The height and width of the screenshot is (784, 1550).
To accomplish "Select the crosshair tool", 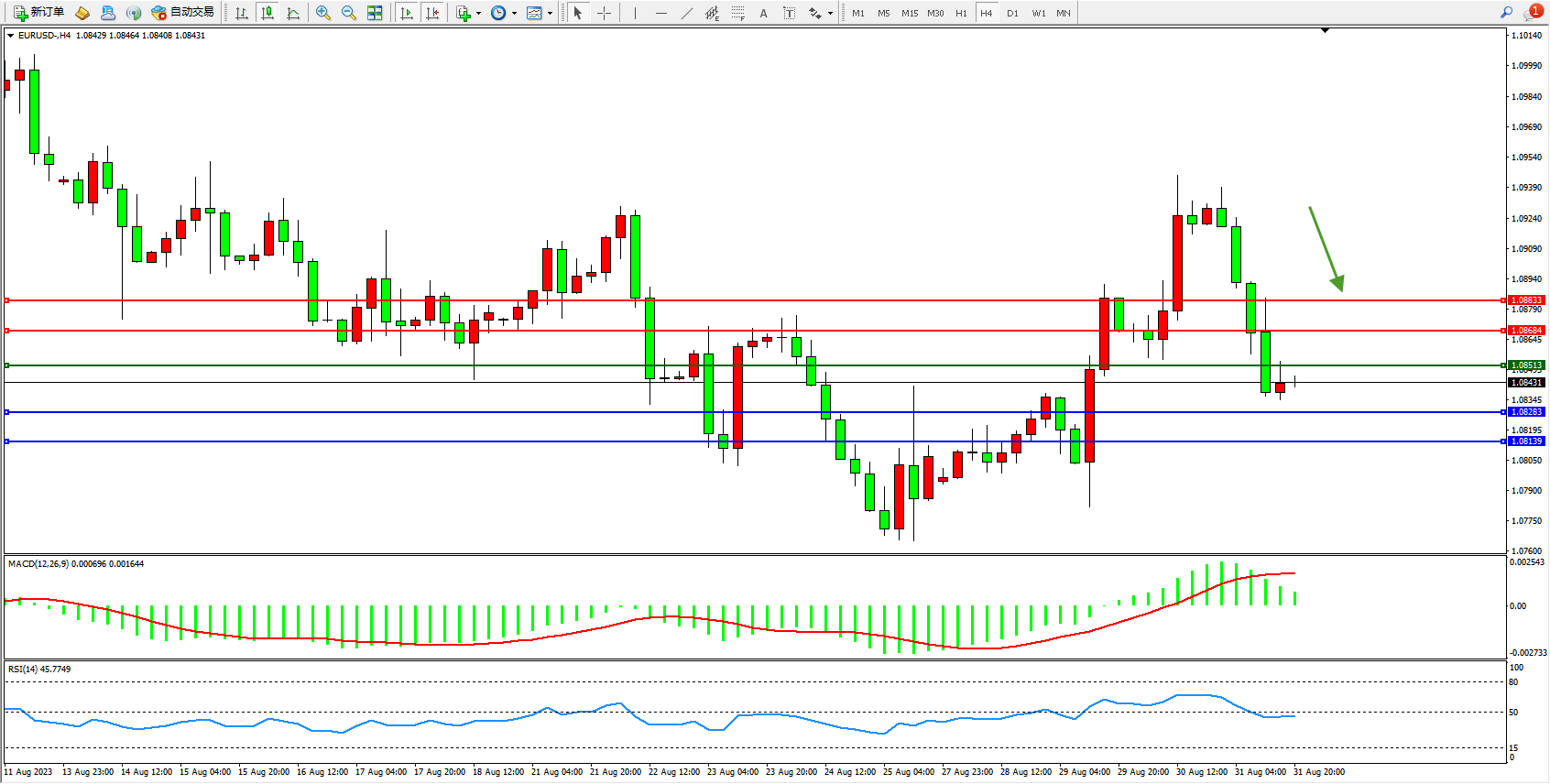I will [604, 13].
